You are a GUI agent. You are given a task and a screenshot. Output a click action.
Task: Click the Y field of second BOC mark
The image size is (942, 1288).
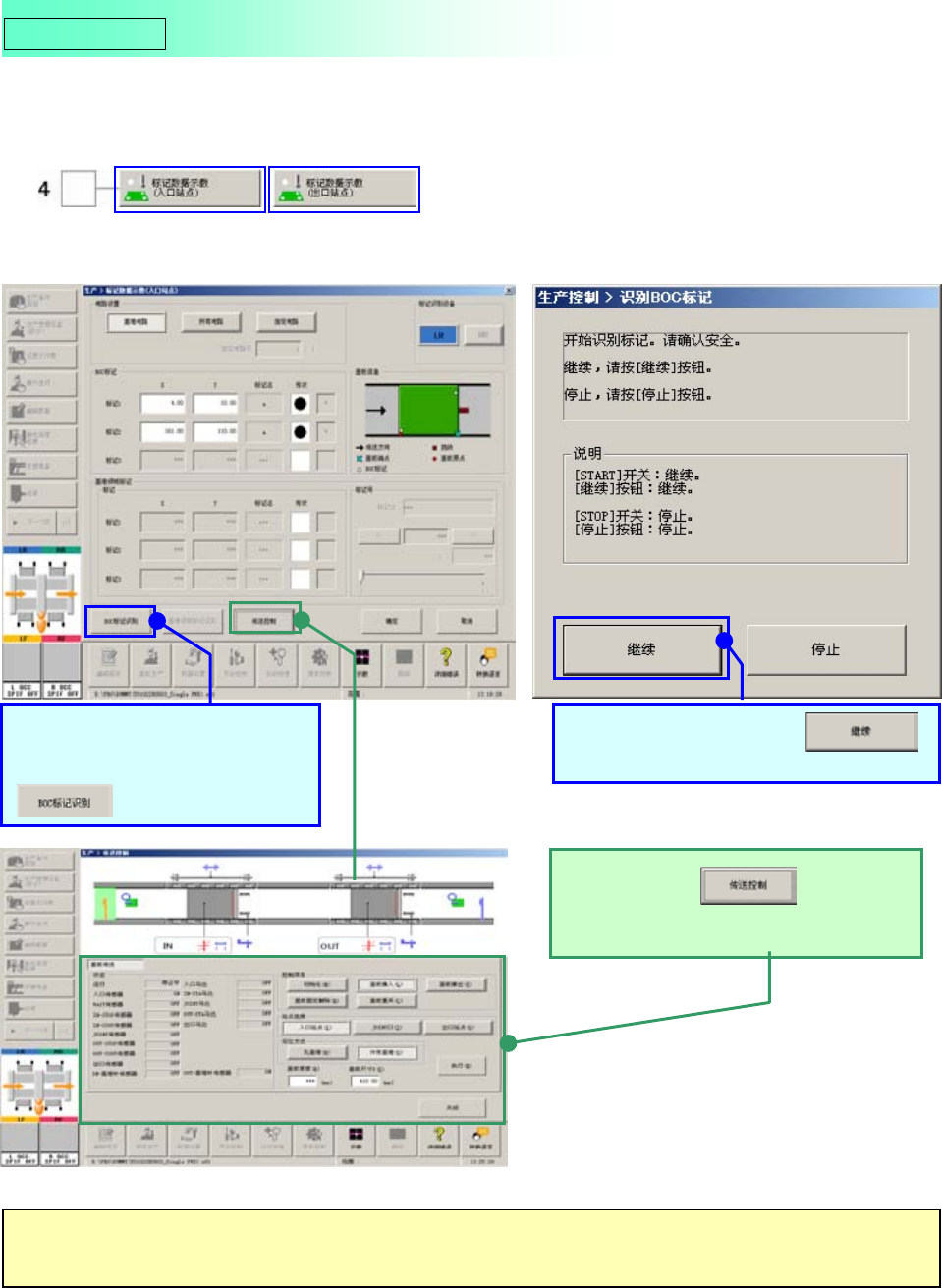(x=215, y=432)
